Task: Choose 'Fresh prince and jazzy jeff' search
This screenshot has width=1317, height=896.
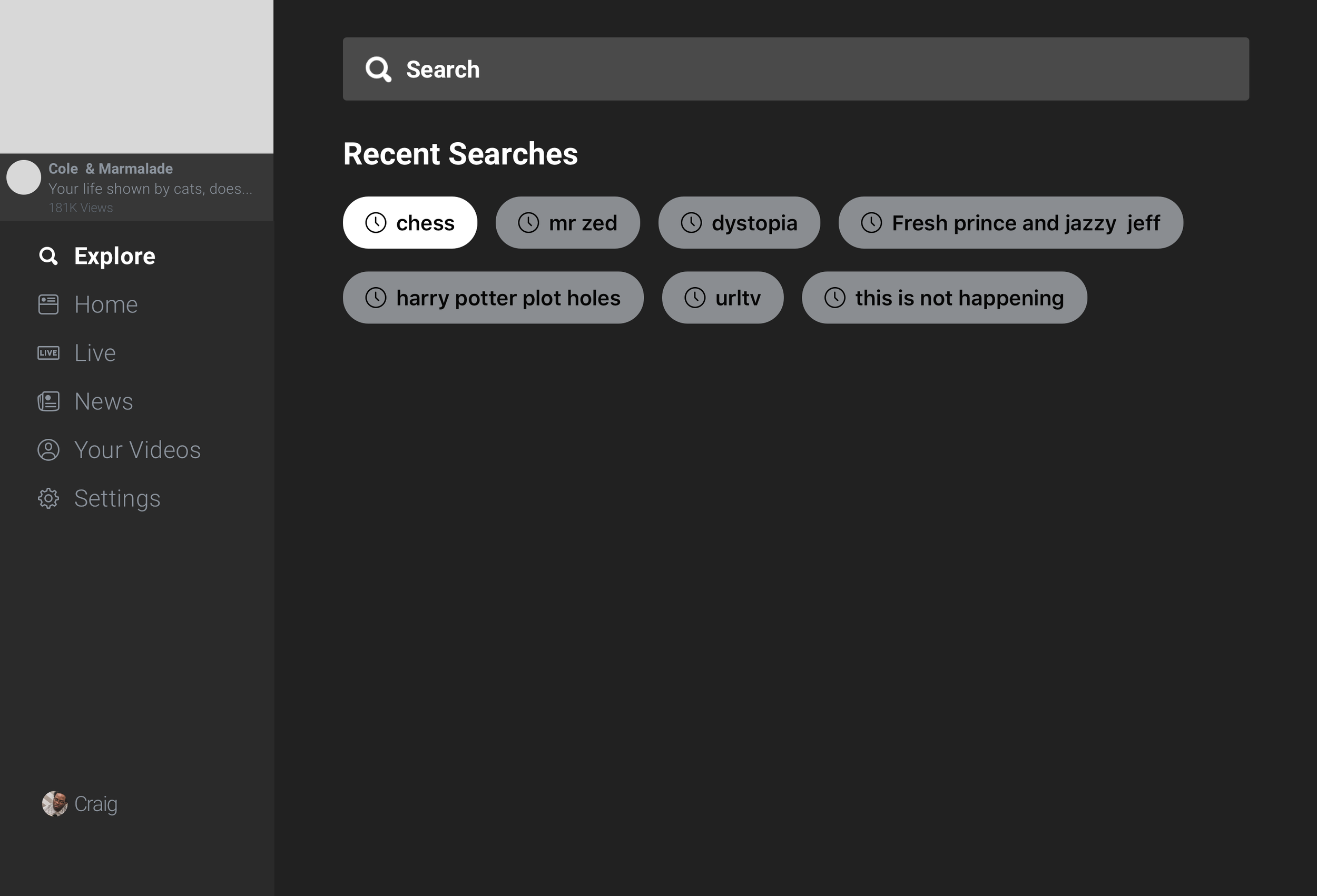Action: 1010,223
